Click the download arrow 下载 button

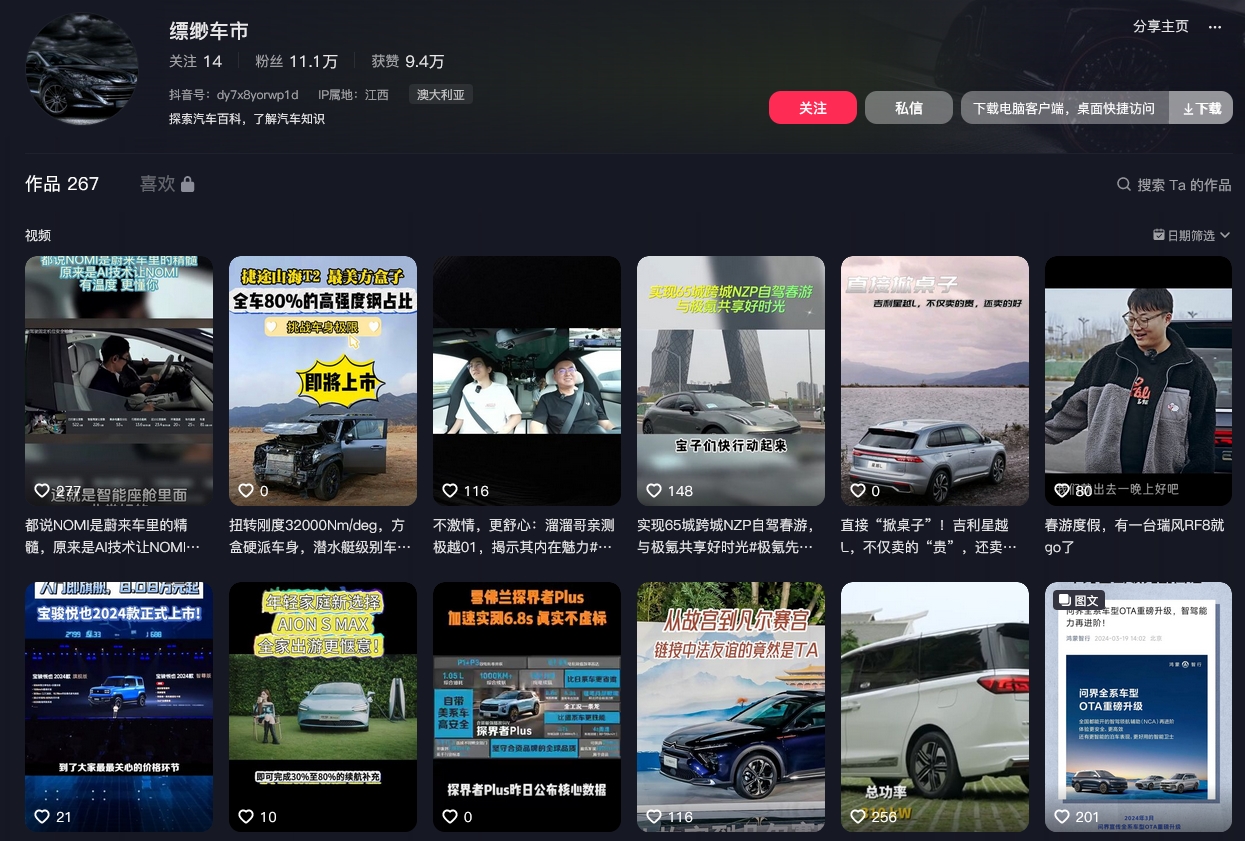(x=1201, y=108)
